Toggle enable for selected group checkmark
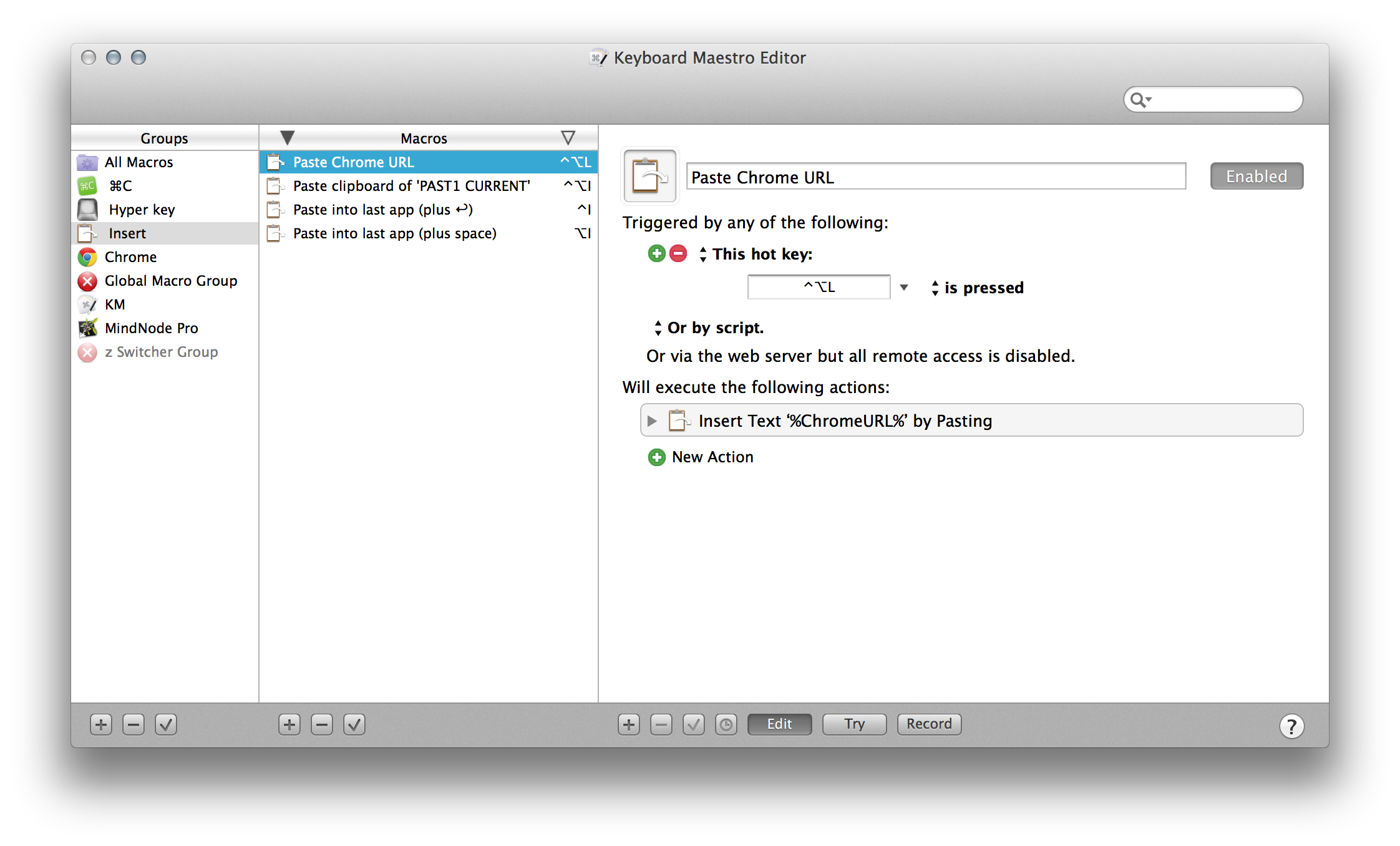The width and height of the screenshot is (1400, 846). [x=166, y=724]
